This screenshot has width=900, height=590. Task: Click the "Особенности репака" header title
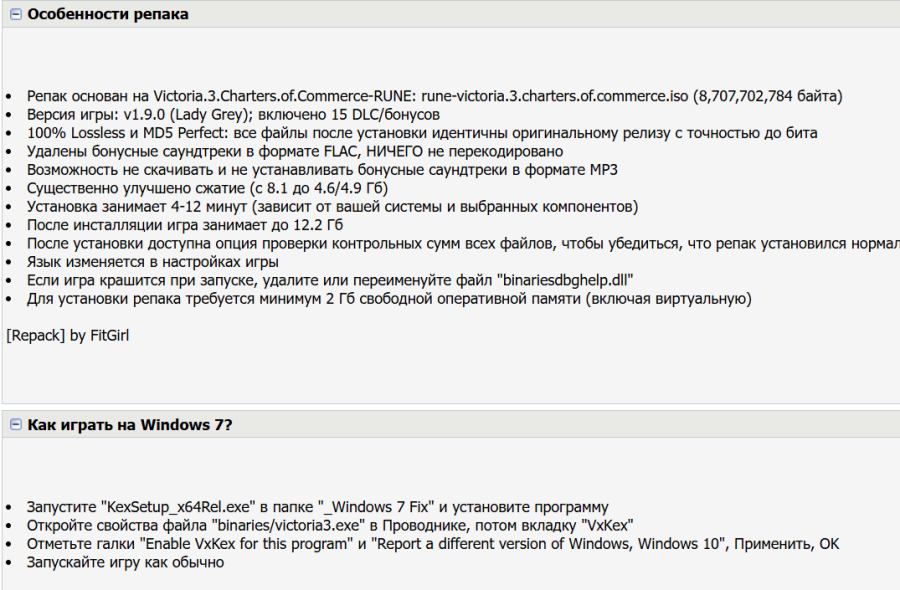(x=108, y=15)
